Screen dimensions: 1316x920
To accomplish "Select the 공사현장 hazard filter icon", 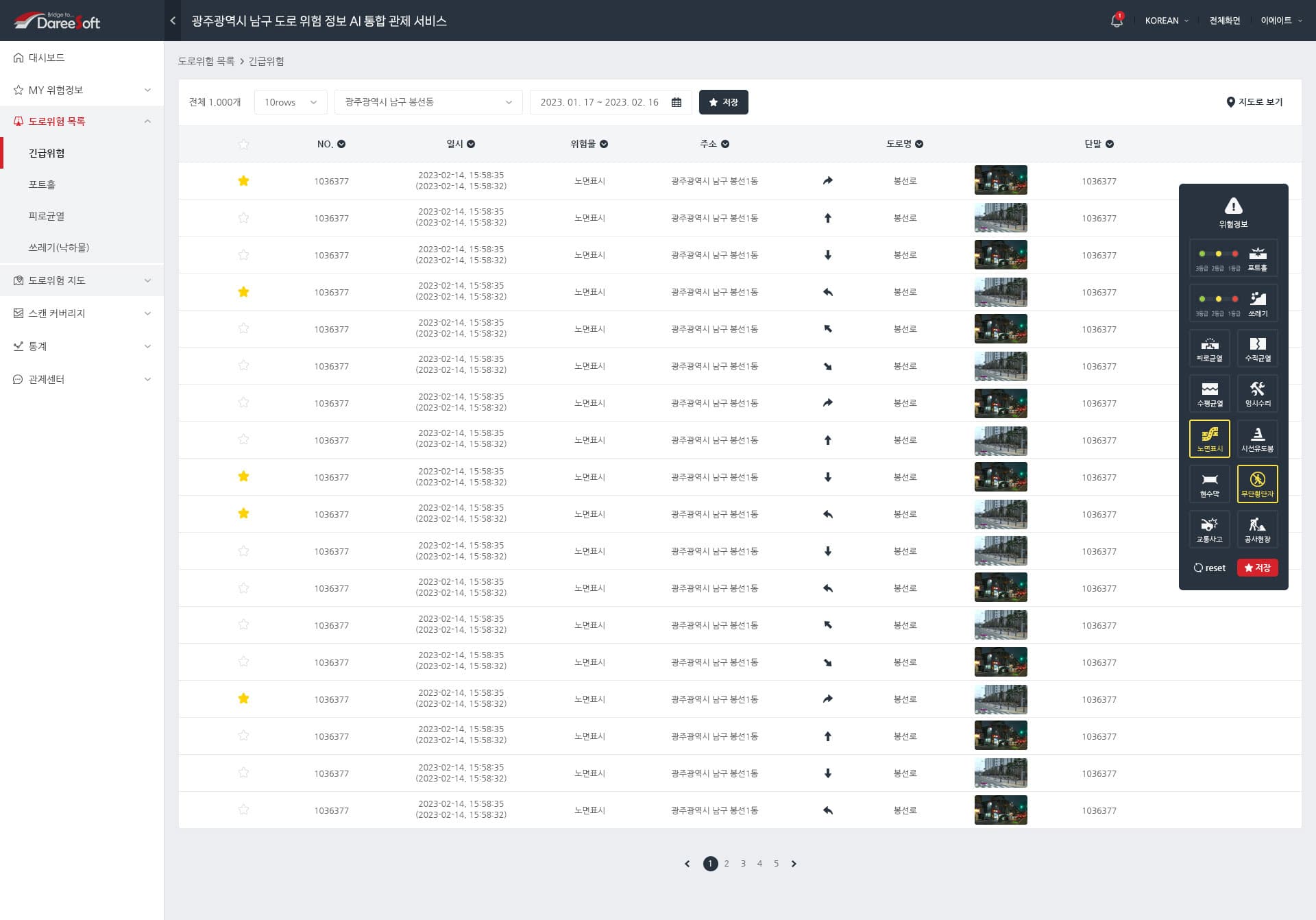I will pyautogui.click(x=1257, y=529).
